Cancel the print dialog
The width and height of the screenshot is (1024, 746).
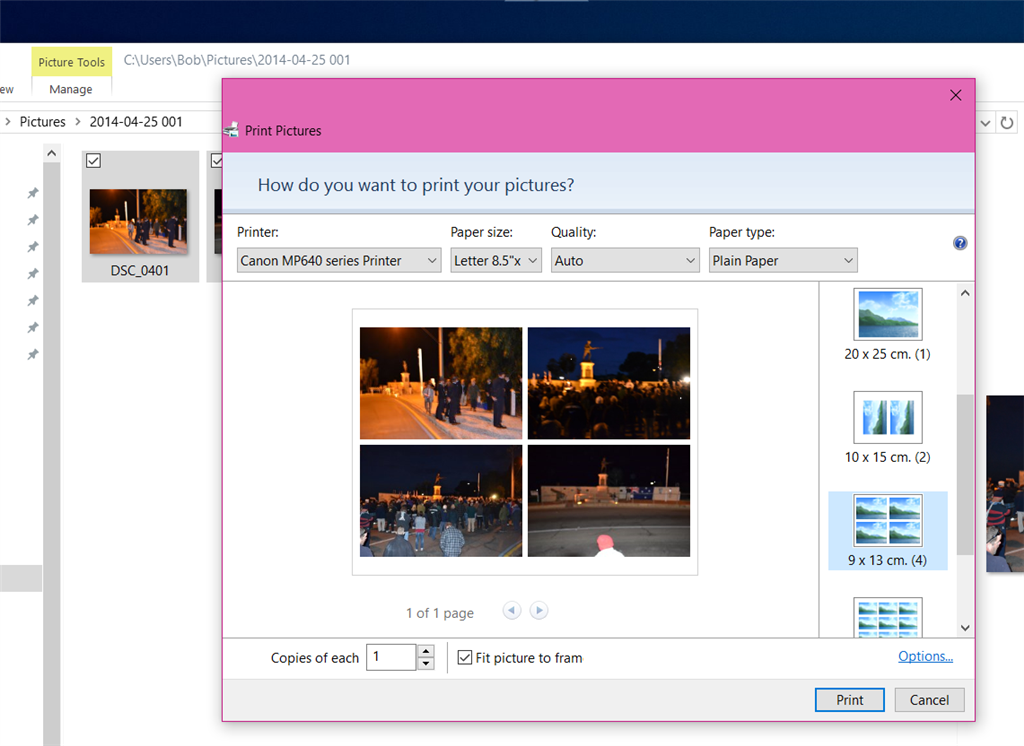[929, 700]
